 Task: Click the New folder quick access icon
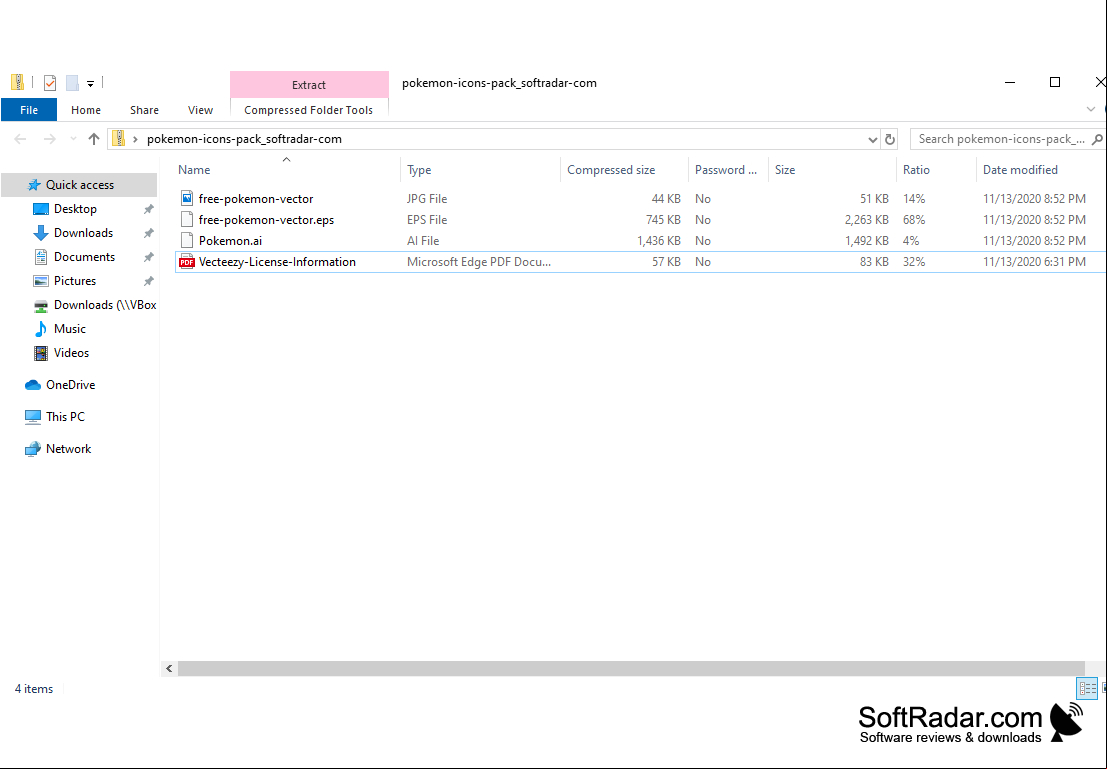tap(72, 83)
